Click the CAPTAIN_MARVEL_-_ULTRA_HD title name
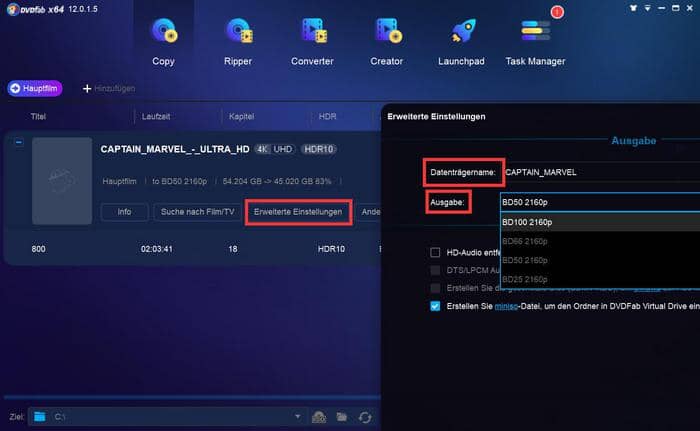This screenshot has width=700, height=431. tap(175, 149)
